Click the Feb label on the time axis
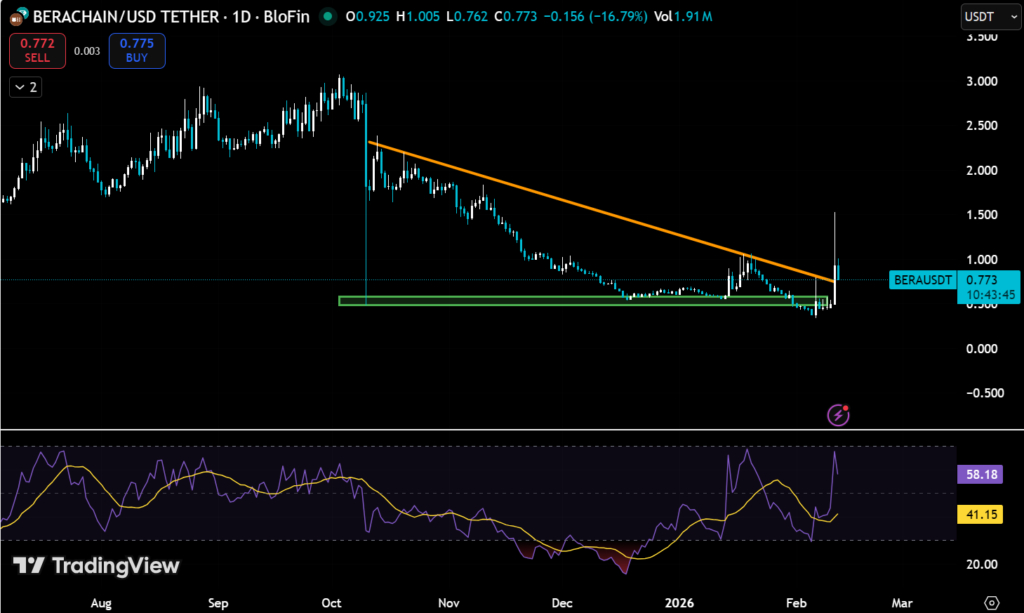The width and height of the screenshot is (1024, 613). point(796,603)
